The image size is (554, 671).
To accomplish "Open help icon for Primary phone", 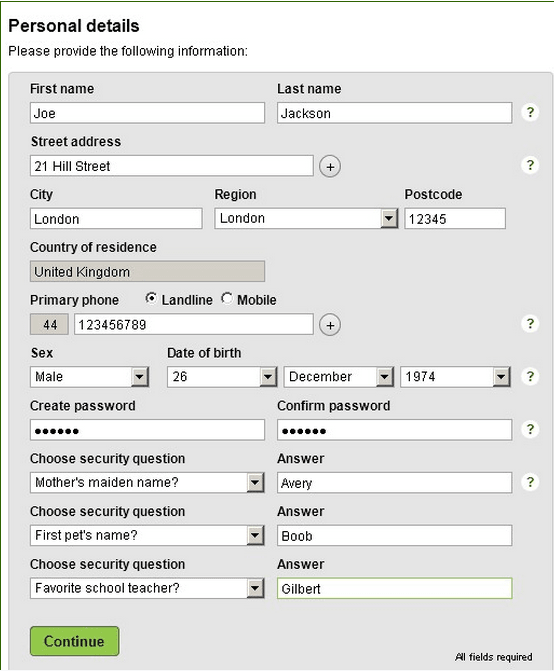I will point(530,324).
